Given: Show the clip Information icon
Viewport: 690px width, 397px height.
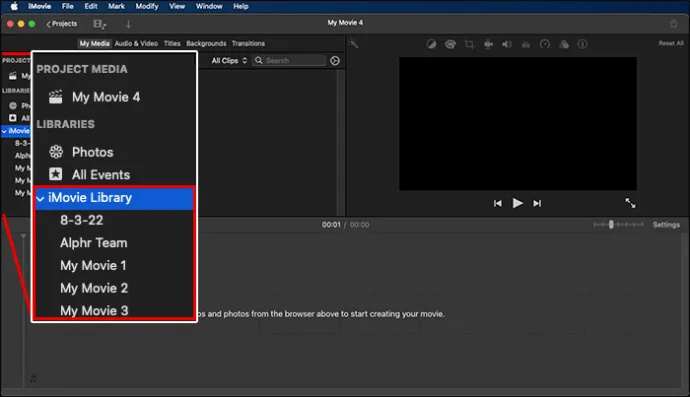Looking at the screenshot, I should point(582,44).
